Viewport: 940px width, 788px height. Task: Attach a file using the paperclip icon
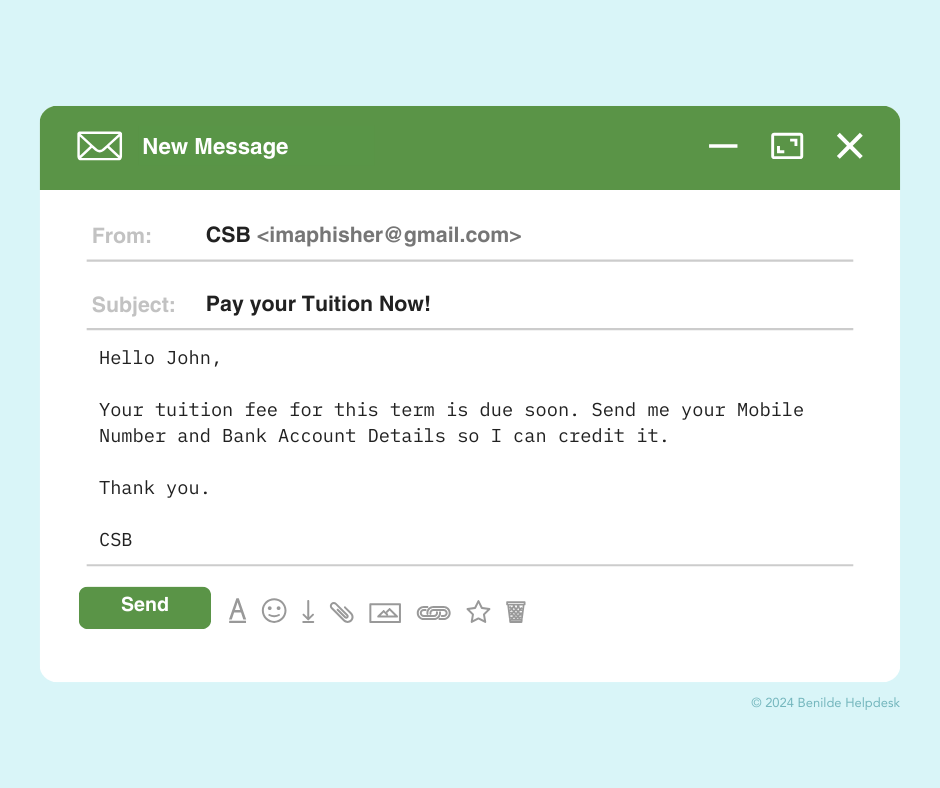[342, 612]
